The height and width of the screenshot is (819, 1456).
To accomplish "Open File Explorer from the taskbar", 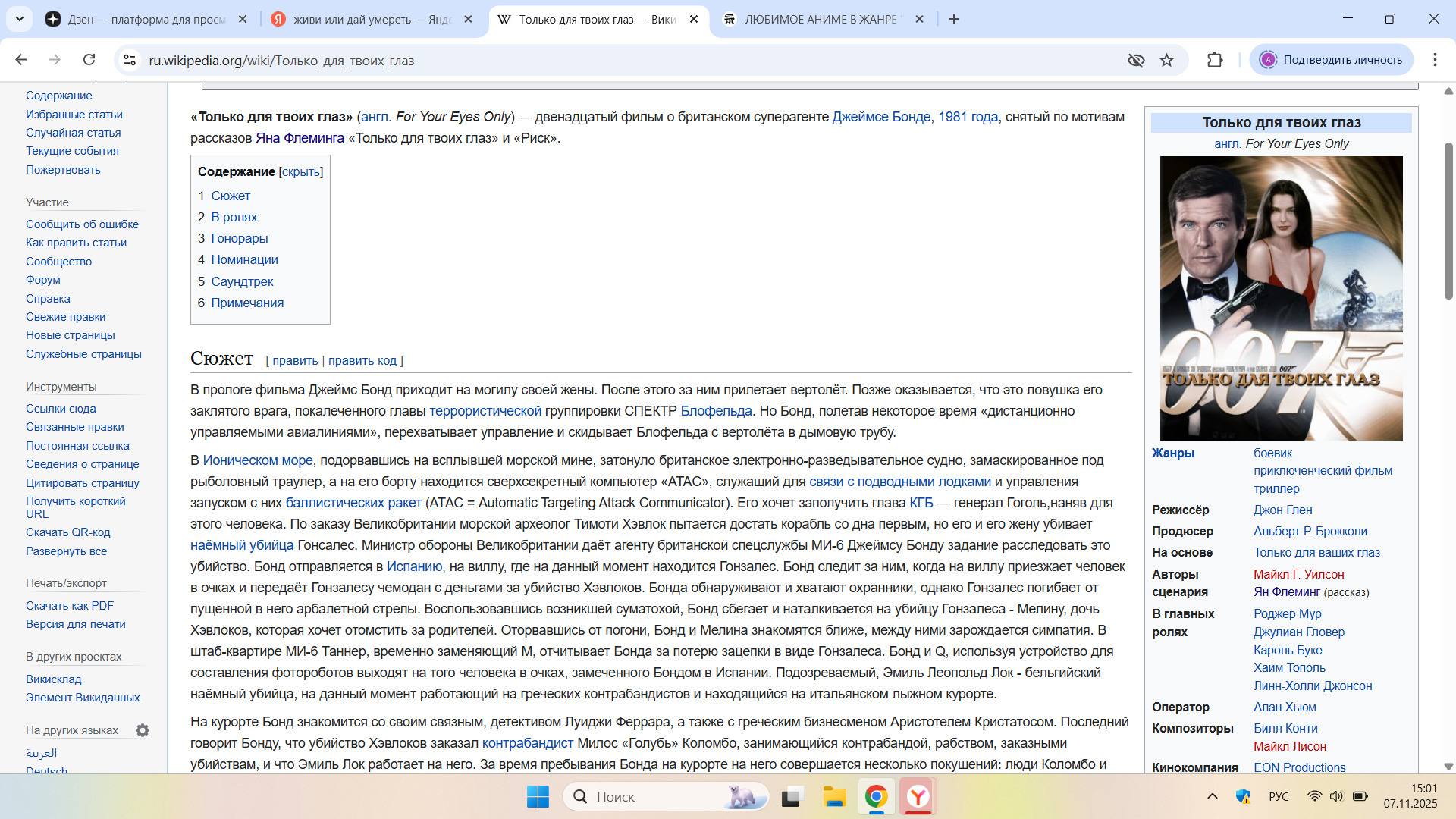I will click(834, 797).
